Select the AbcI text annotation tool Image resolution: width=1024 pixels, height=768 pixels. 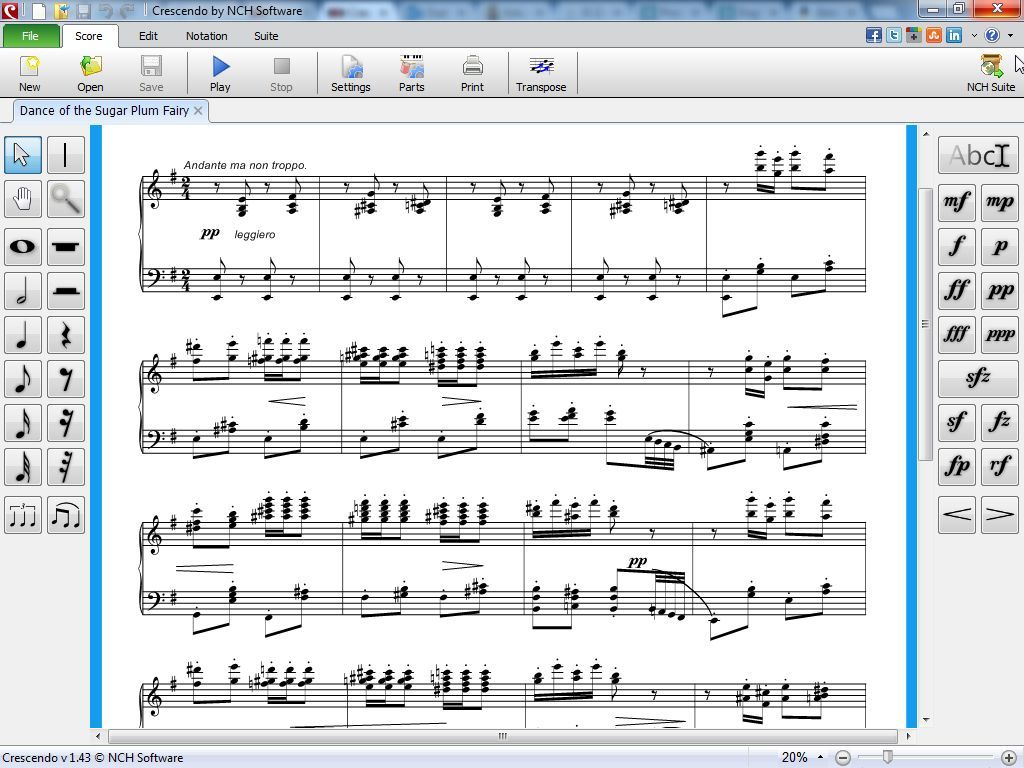point(977,155)
